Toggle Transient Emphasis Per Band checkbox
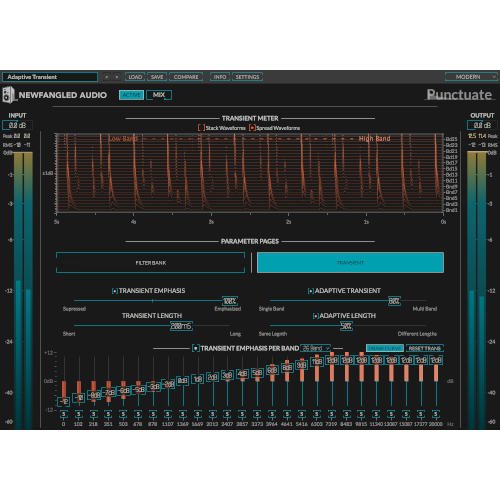 196,349
